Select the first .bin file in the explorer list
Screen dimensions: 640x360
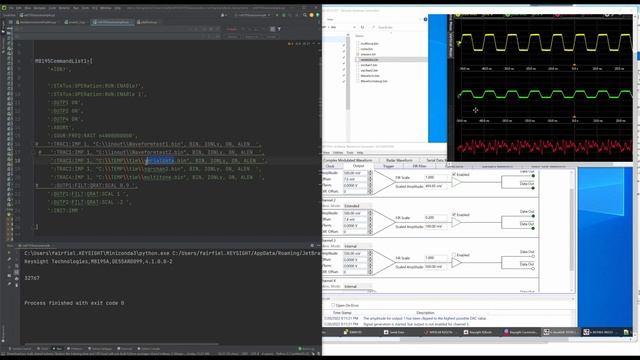(x=369, y=43)
